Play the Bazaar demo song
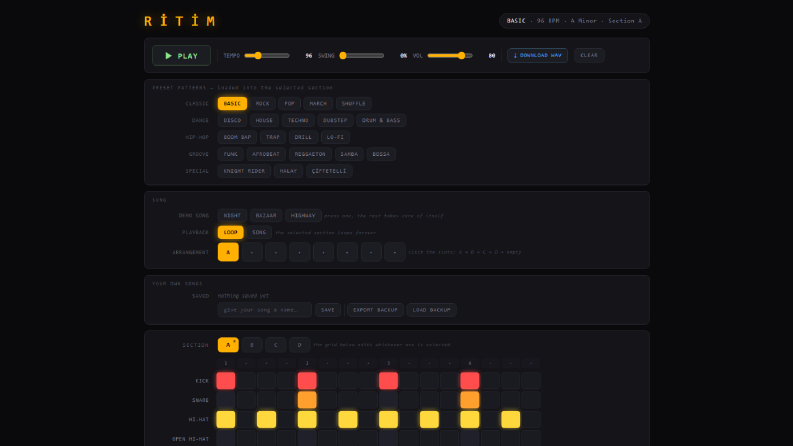The image size is (793, 446). pyautogui.click(x=266, y=215)
